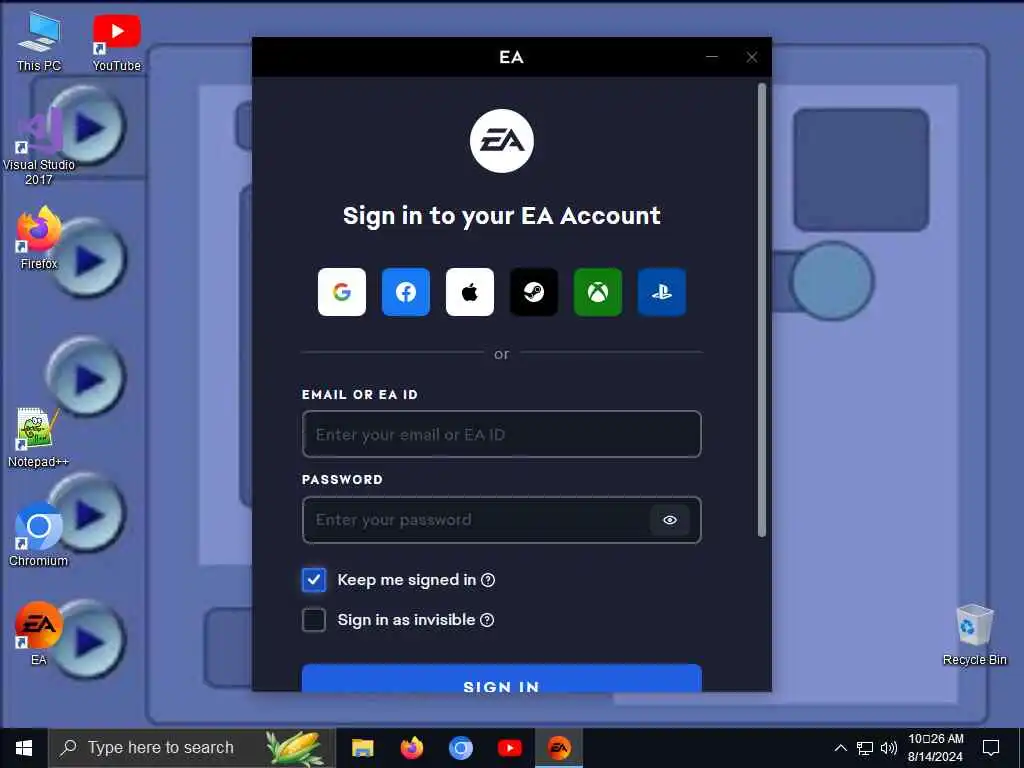
Task: Select EA desktop shortcut
Action: tap(39, 633)
